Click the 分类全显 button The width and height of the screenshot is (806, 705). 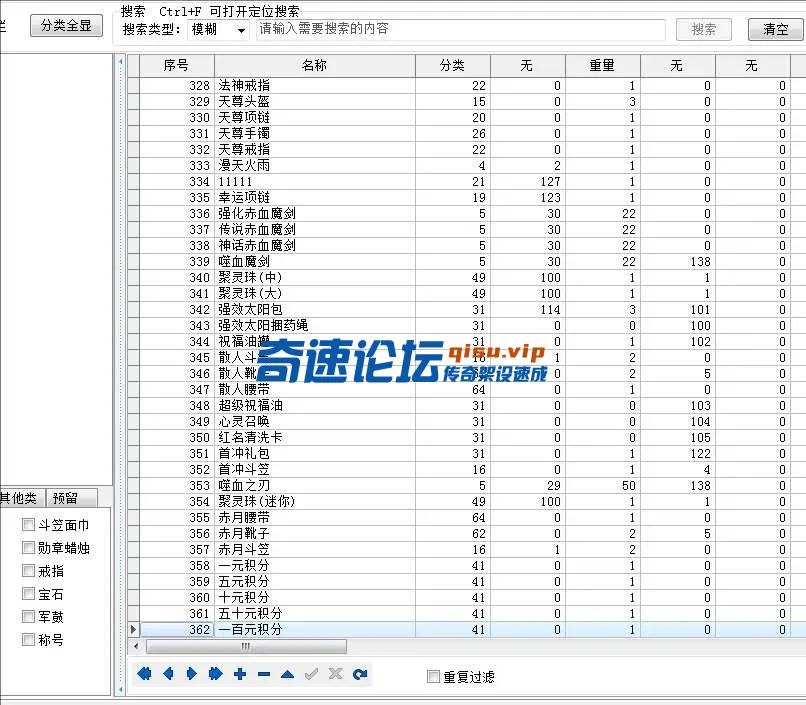pyautogui.click(x=66, y=26)
